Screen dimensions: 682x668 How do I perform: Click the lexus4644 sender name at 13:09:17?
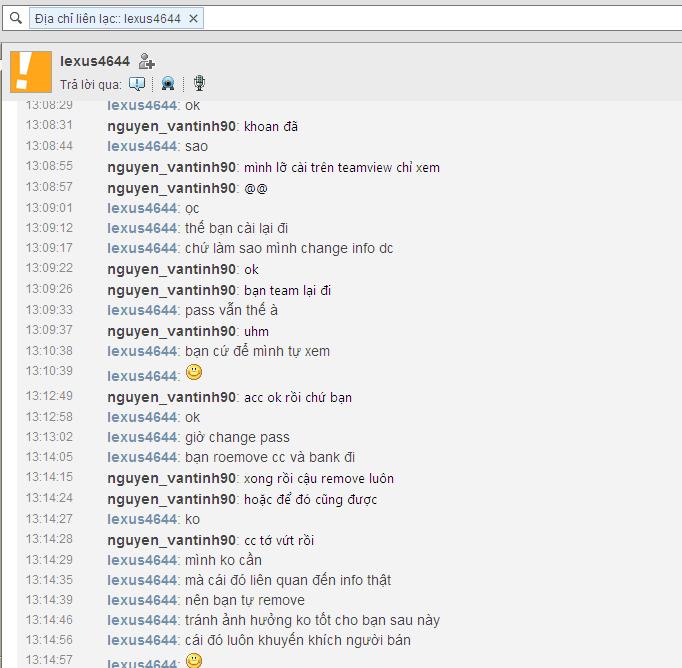[x=142, y=248]
